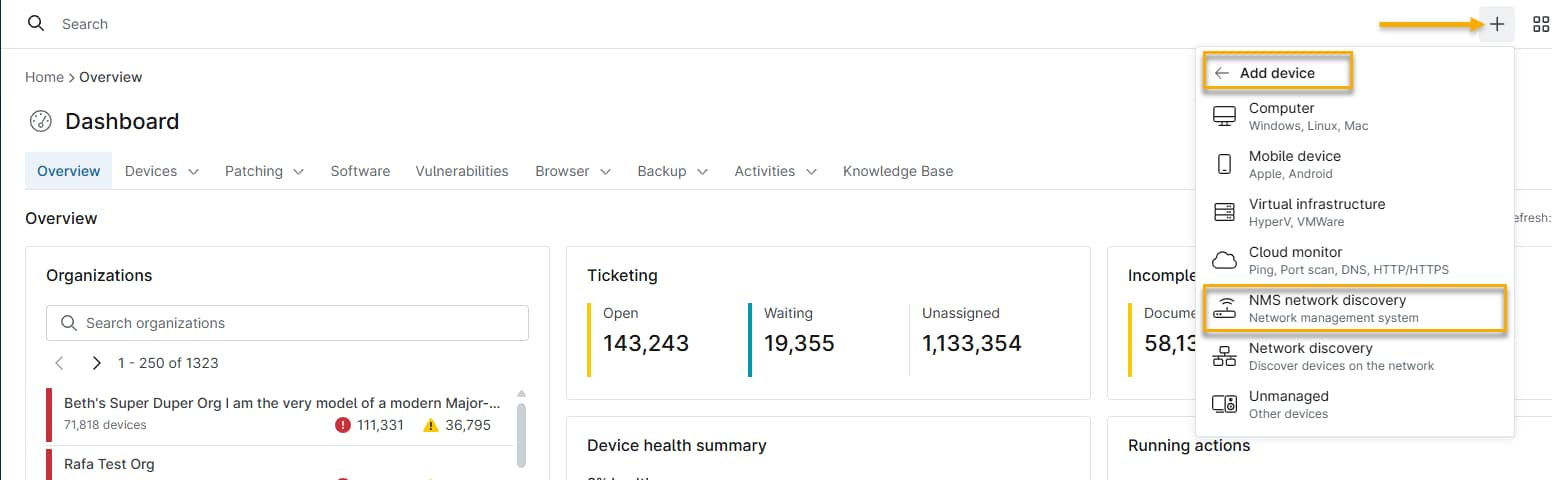1552x480 pixels.
Task: Open the apps grid icon
Action: (x=1541, y=24)
